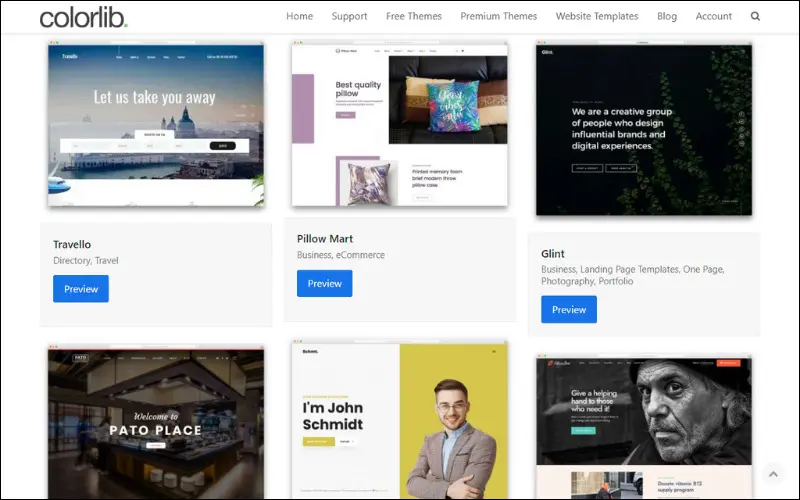Open the Travello screenshot thumbnail
The width and height of the screenshot is (800, 500).
156,124
